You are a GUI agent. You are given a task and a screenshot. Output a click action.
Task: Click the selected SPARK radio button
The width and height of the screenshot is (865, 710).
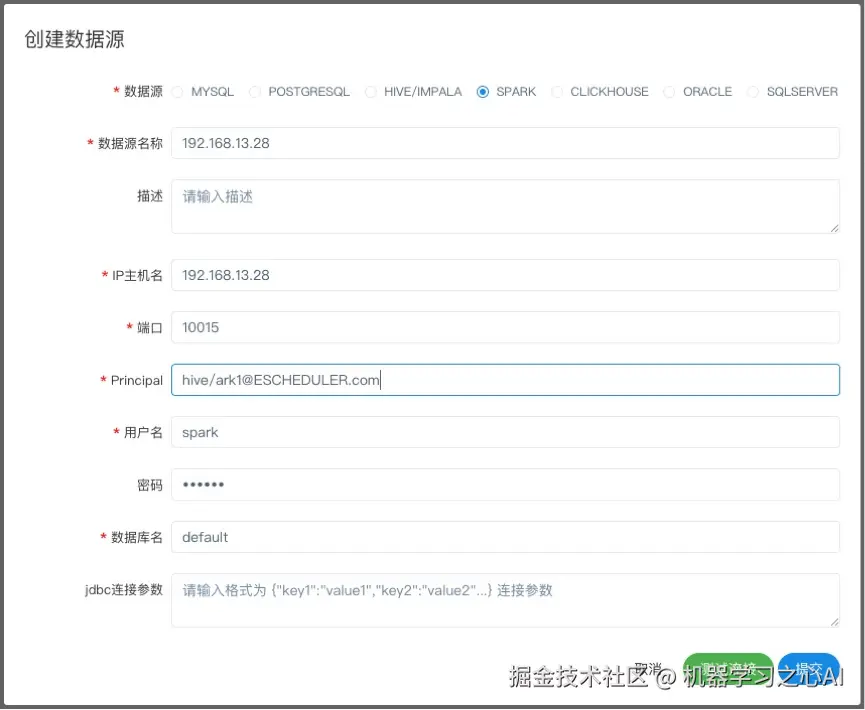pos(483,92)
